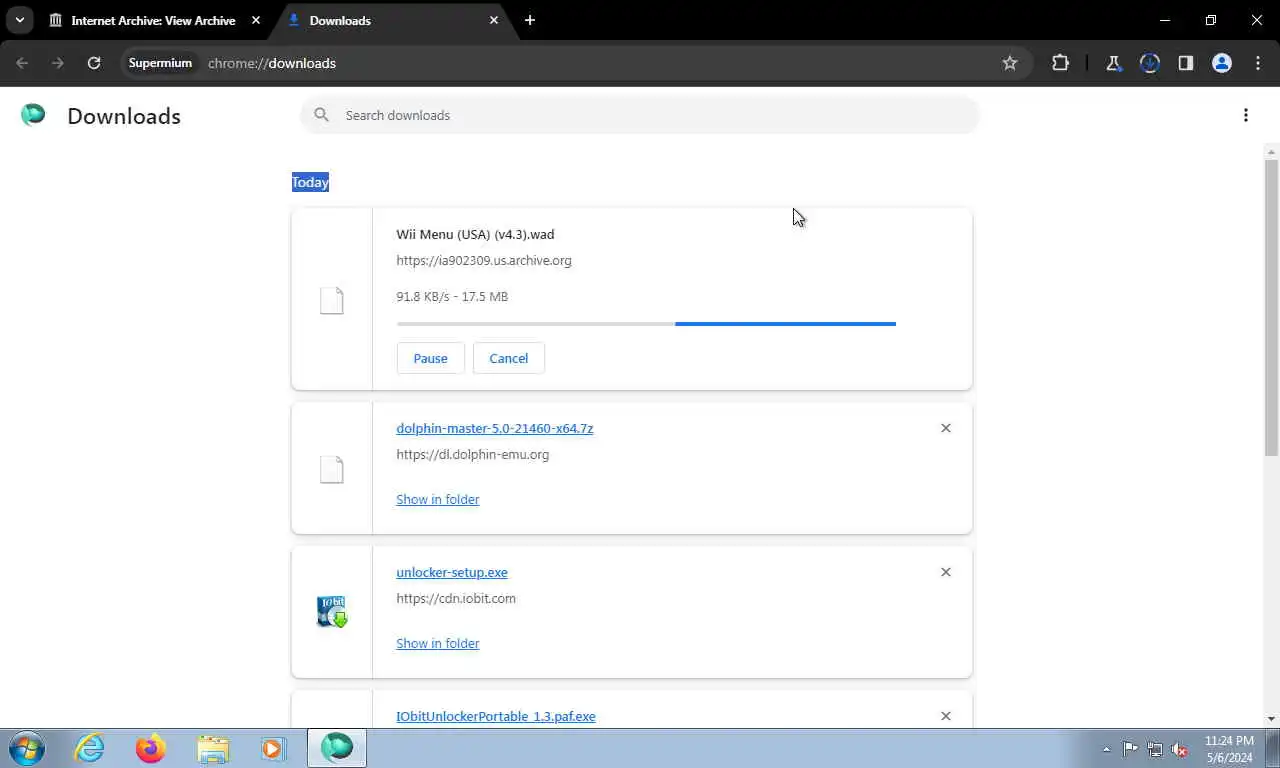Image resolution: width=1280 pixels, height=768 pixels.
Task: Click the Wii Menu file icon
Action: coord(331,300)
